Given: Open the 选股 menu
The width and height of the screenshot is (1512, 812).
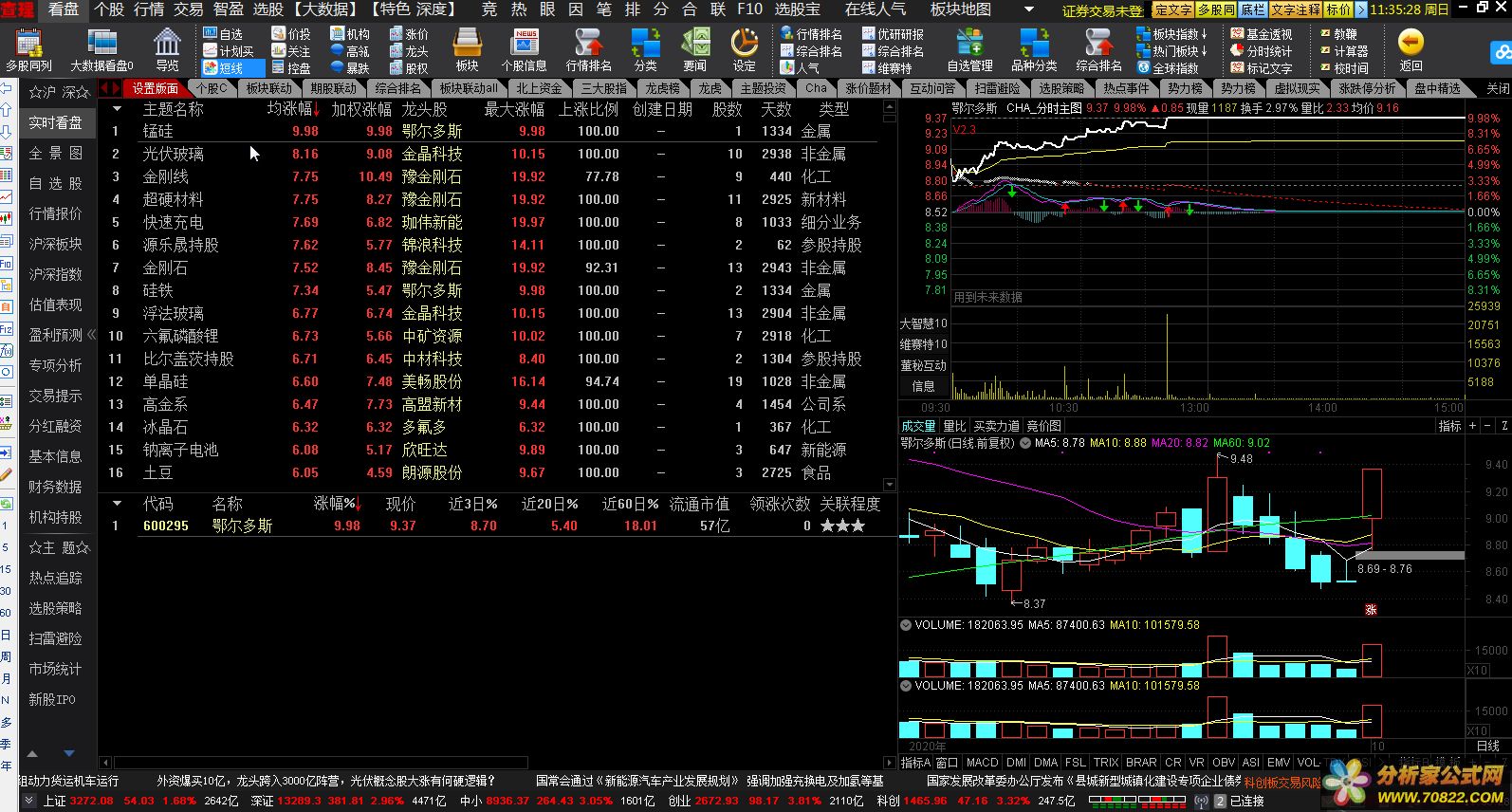Looking at the screenshot, I should tap(268, 9).
